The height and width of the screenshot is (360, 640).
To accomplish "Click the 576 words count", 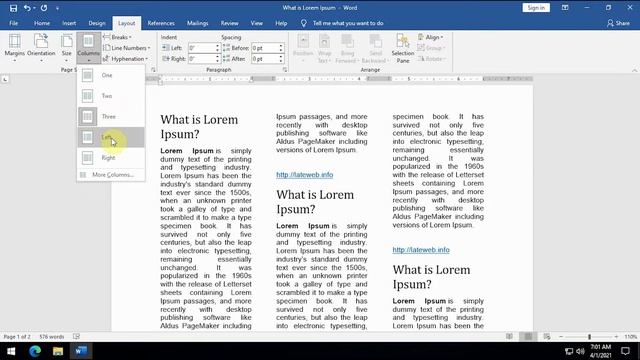I will (51, 337).
